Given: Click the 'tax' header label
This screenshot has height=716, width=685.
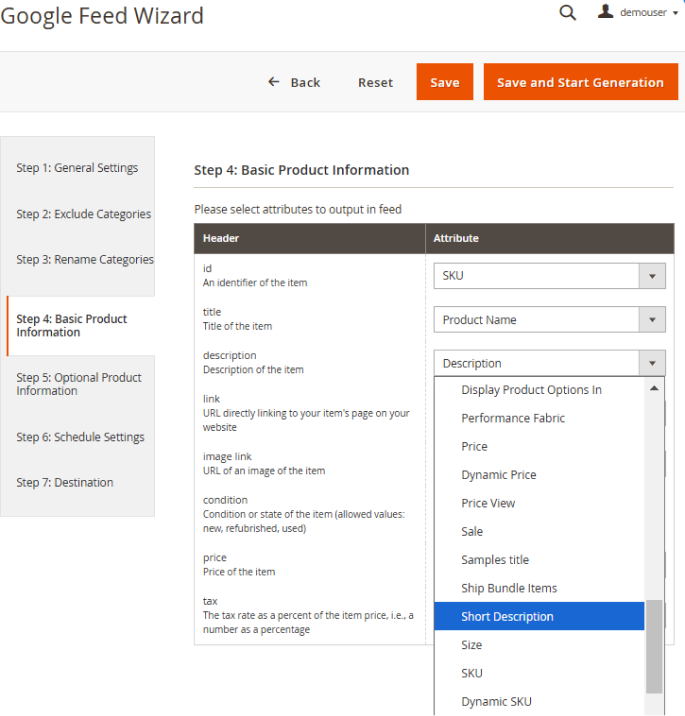Looking at the screenshot, I should tap(210, 601).
